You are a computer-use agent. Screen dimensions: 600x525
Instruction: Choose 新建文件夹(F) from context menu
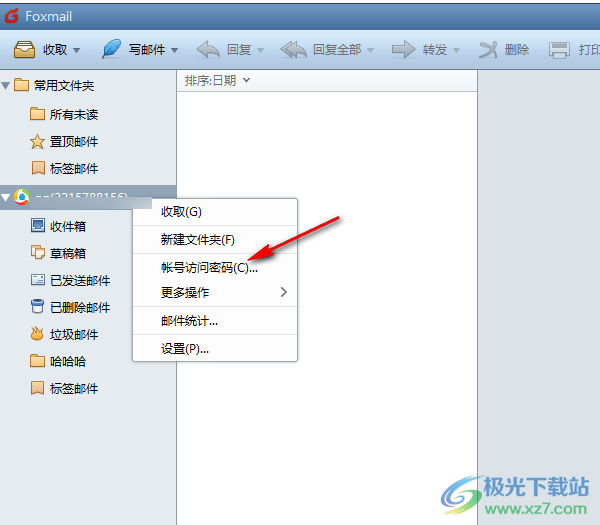click(x=215, y=240)
